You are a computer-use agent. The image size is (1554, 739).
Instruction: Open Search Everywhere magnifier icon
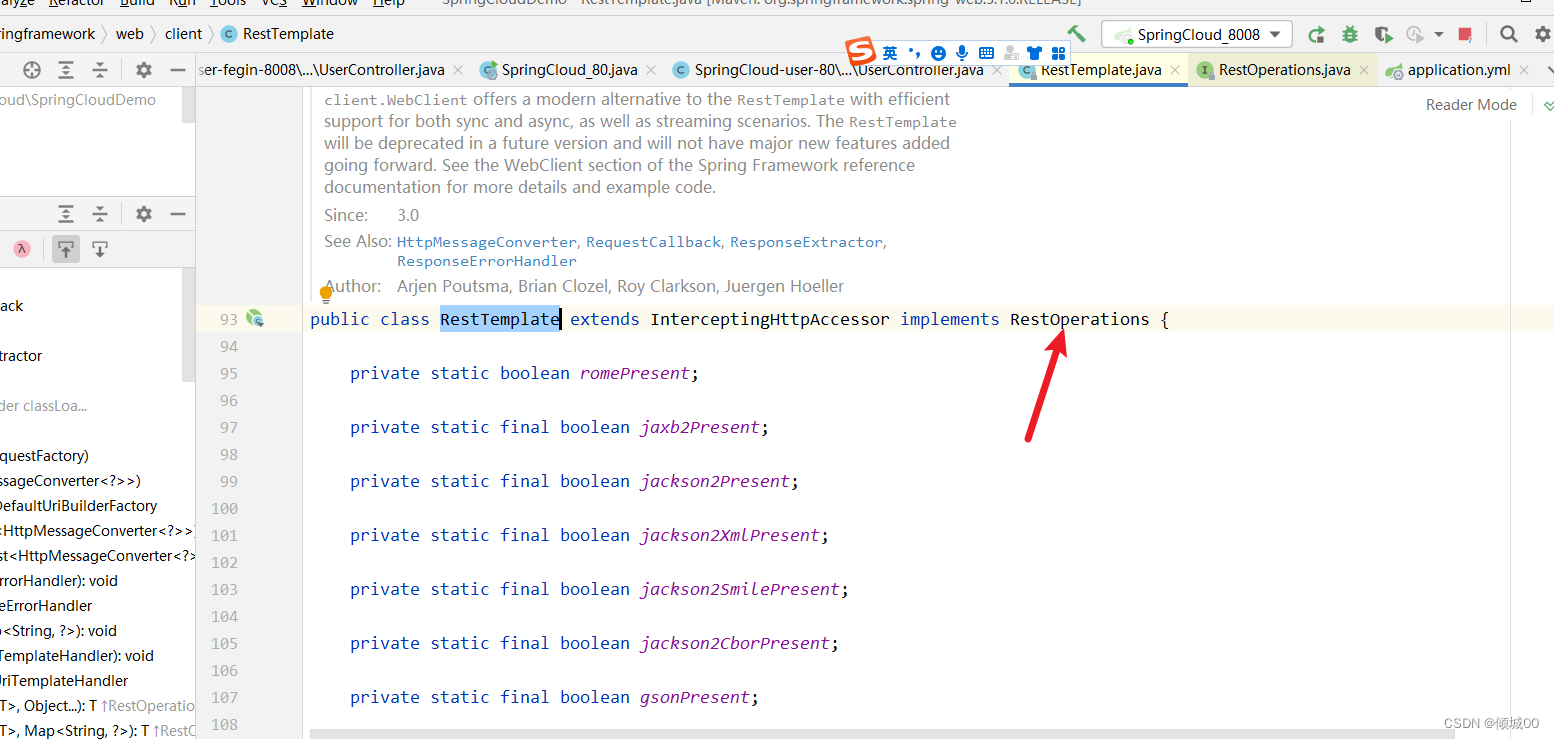(1509, 34)
